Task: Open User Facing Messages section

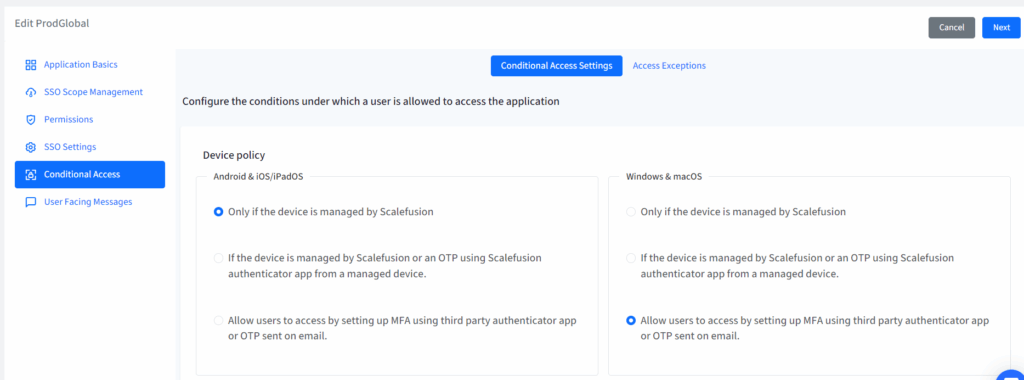Action: (89, 202)
